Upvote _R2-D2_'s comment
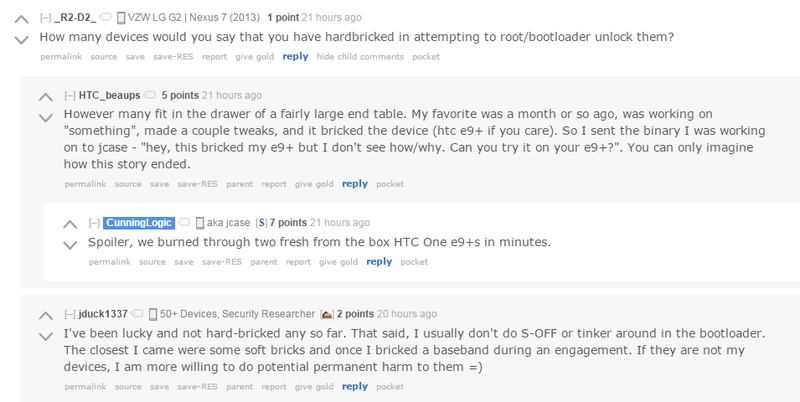 pyautogui.click(x=21, y=19)
